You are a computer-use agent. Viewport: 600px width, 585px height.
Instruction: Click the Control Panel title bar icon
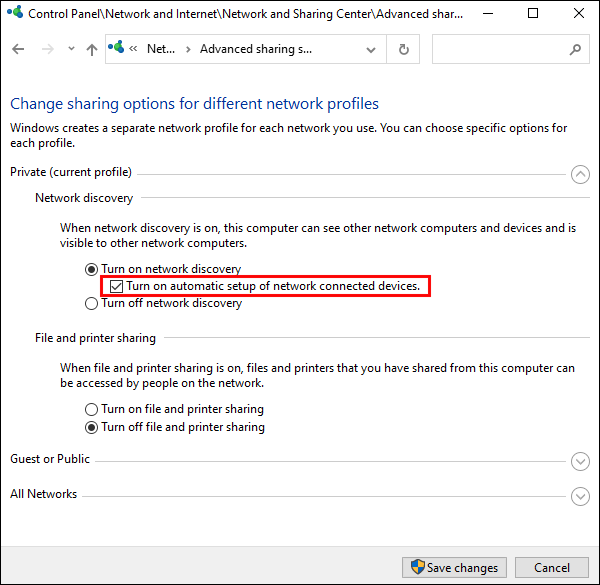pos(15,12)
